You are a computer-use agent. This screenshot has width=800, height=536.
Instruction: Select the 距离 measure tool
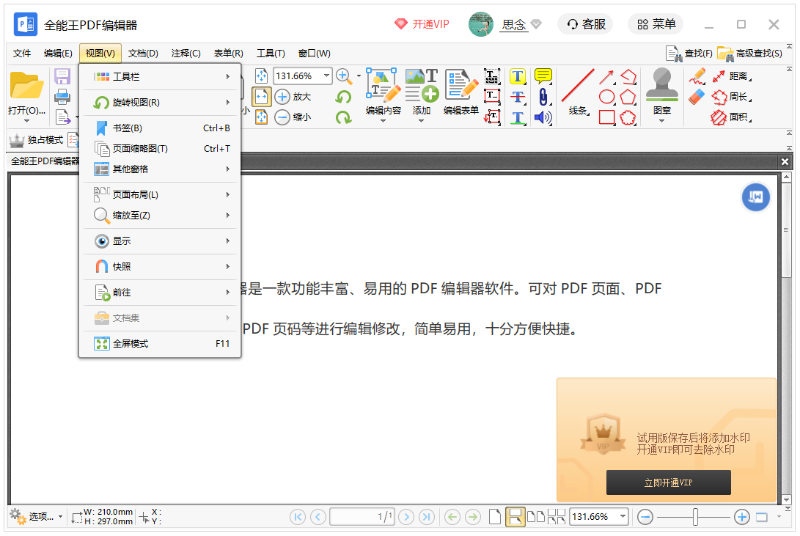(732, 76)
